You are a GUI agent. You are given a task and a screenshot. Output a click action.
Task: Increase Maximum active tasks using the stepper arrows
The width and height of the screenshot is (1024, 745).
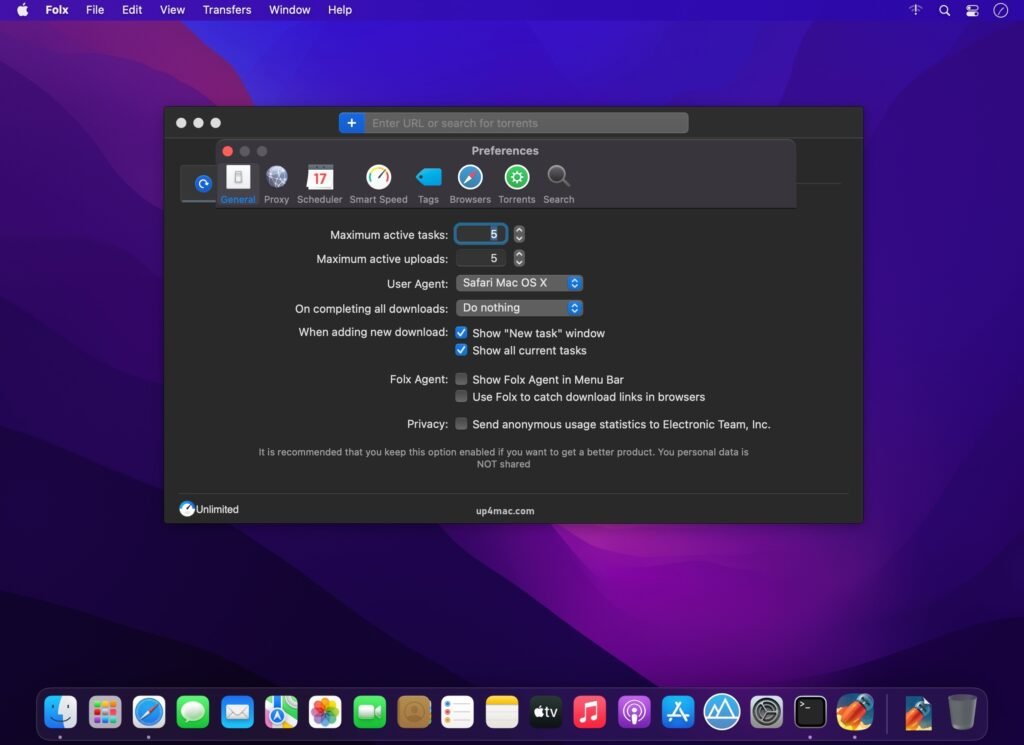pos(518,230)
